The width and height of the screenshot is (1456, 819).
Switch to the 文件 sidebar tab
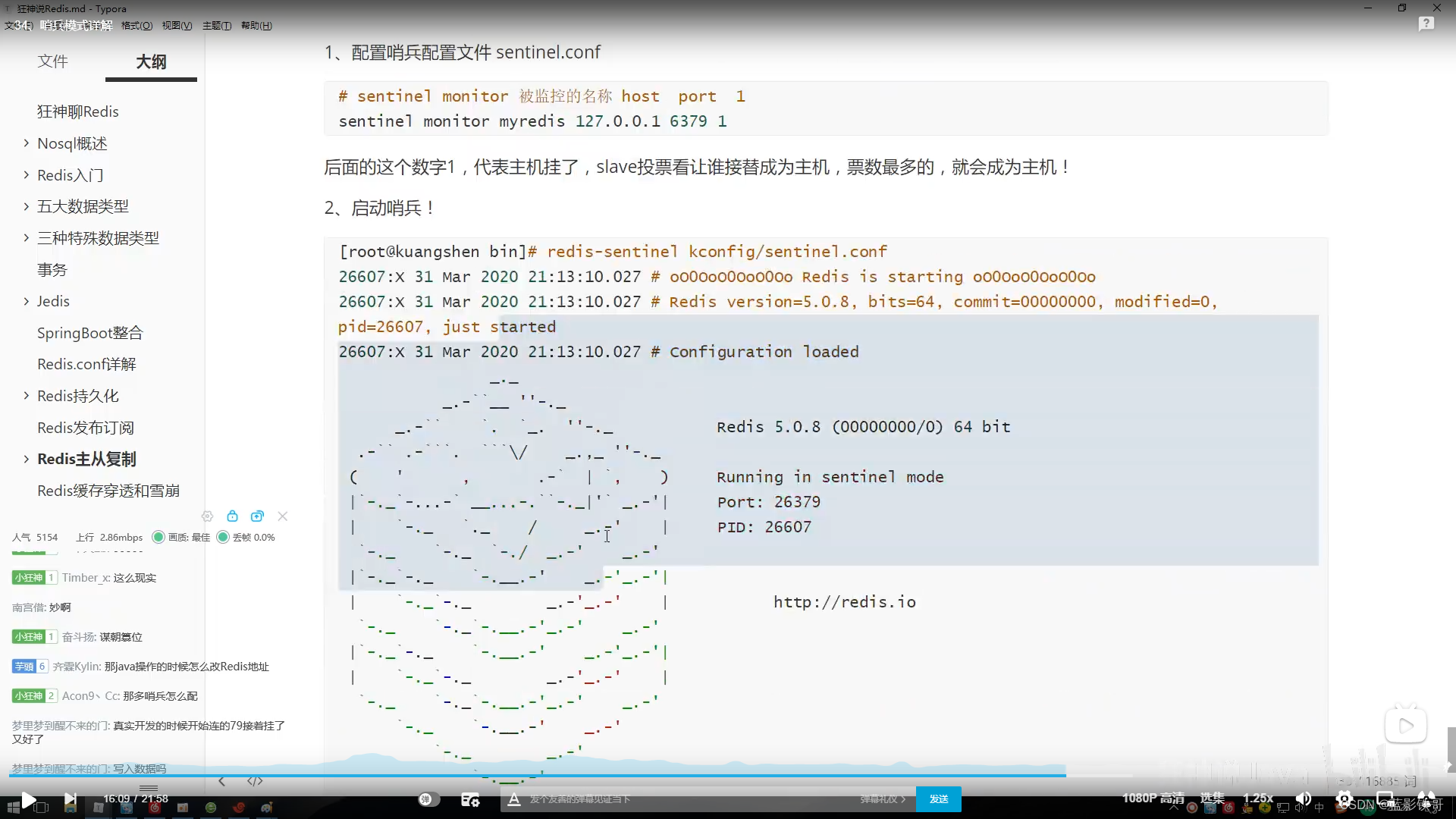click(52, 61)
